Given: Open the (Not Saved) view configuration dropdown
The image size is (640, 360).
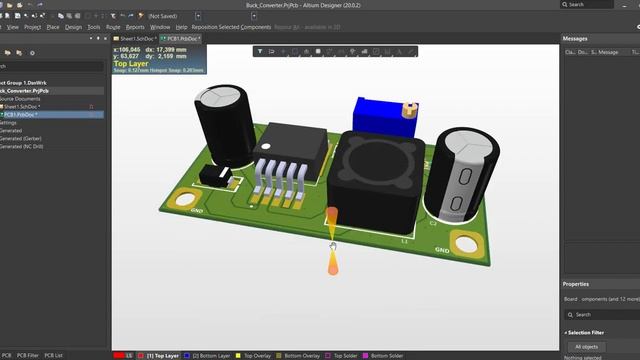Looking at the screenshot, I should (198, 16).
